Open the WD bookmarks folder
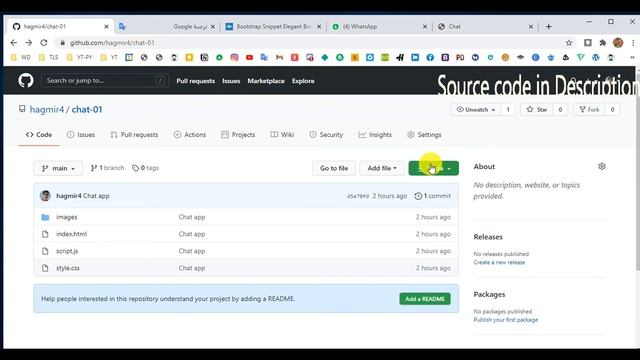This screenshot has width=640, height=360. tap(21, 58)
